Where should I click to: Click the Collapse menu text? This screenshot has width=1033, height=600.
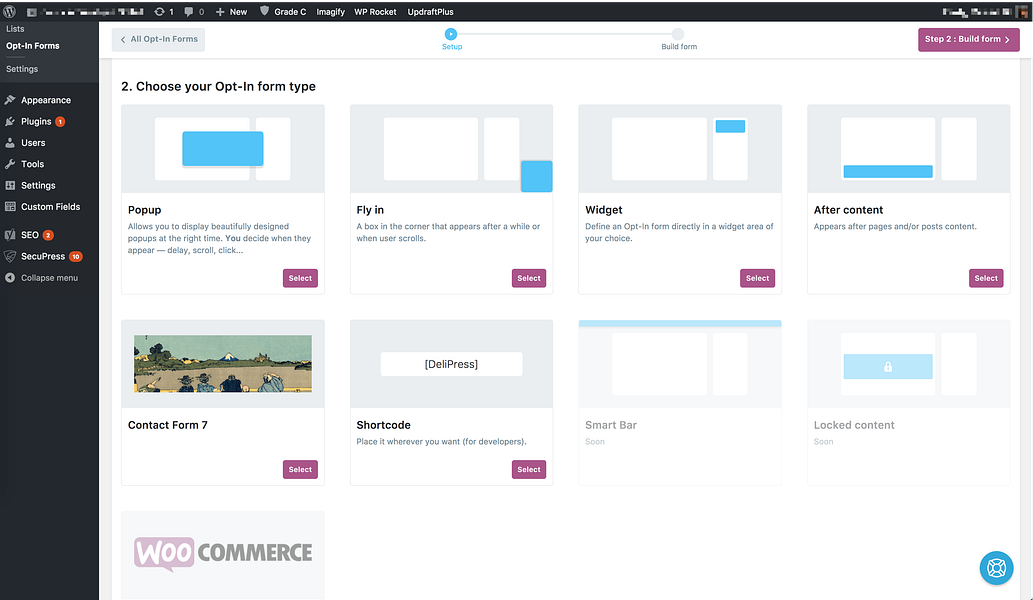tap(49, 278)
